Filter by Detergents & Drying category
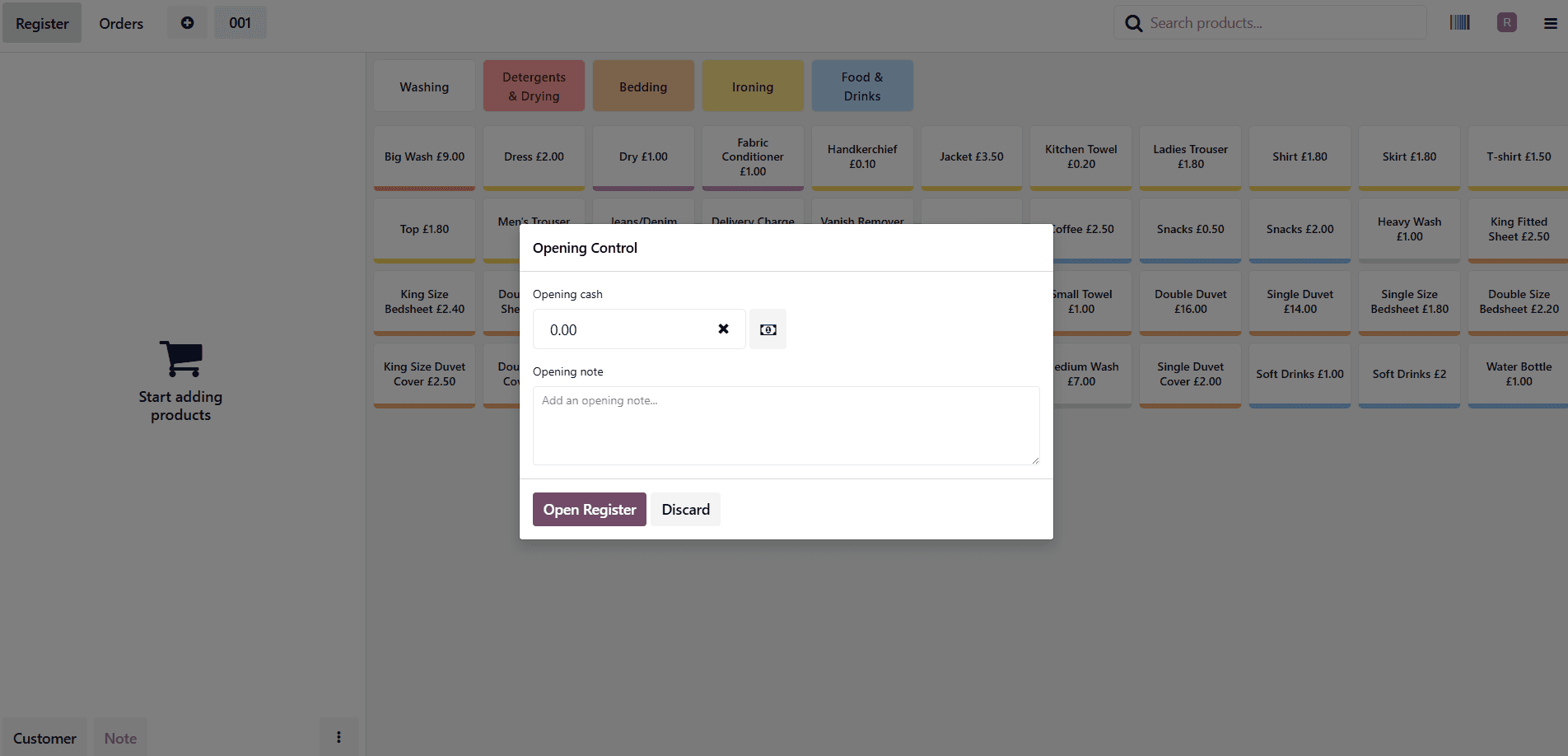1568x756 pixels. tap(534, 86)
